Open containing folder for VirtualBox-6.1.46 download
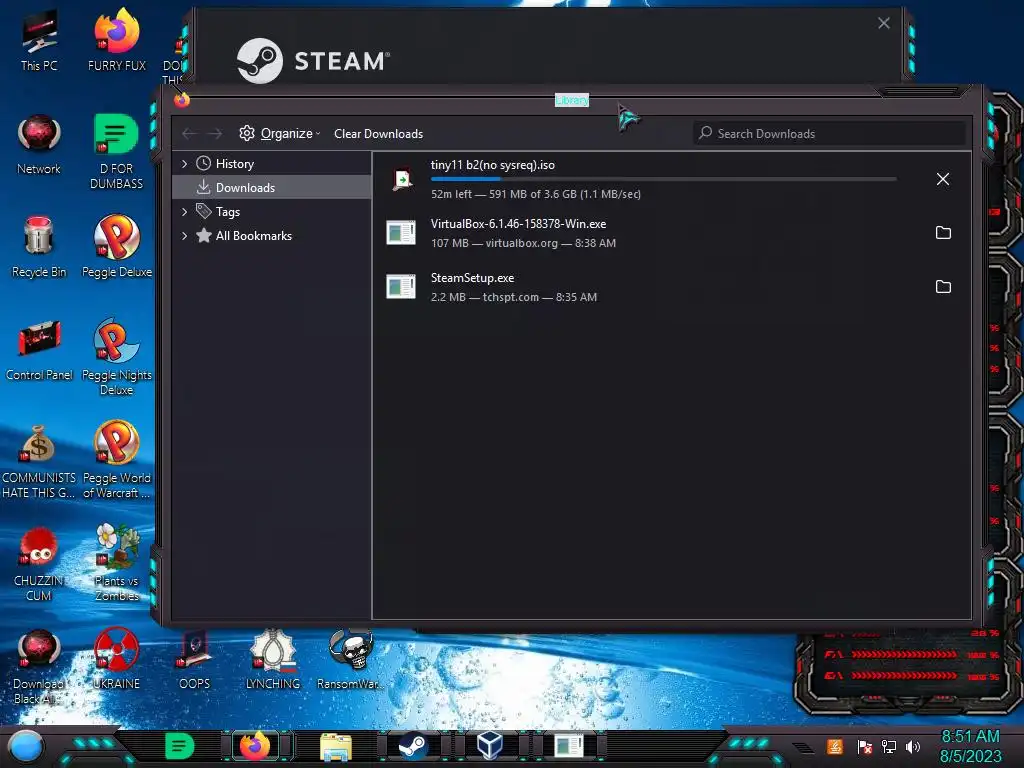This screenshot has height=768, width=1024. click(x=943, y=232)
